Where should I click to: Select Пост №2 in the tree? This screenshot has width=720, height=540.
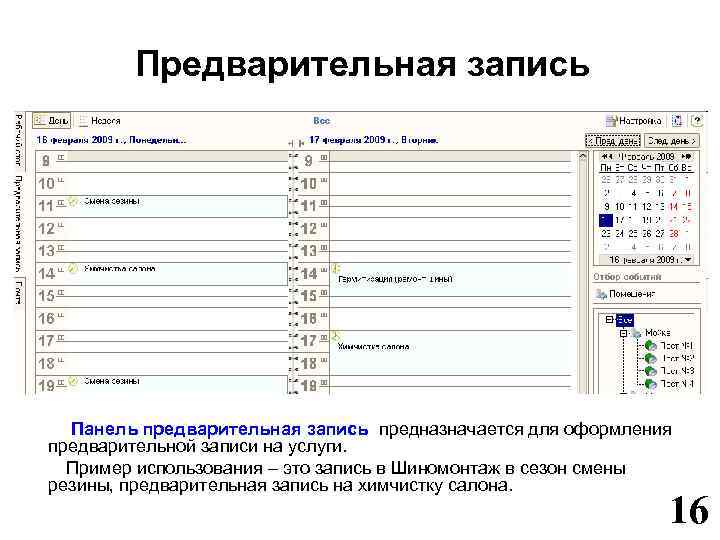[x=677, y=358]
